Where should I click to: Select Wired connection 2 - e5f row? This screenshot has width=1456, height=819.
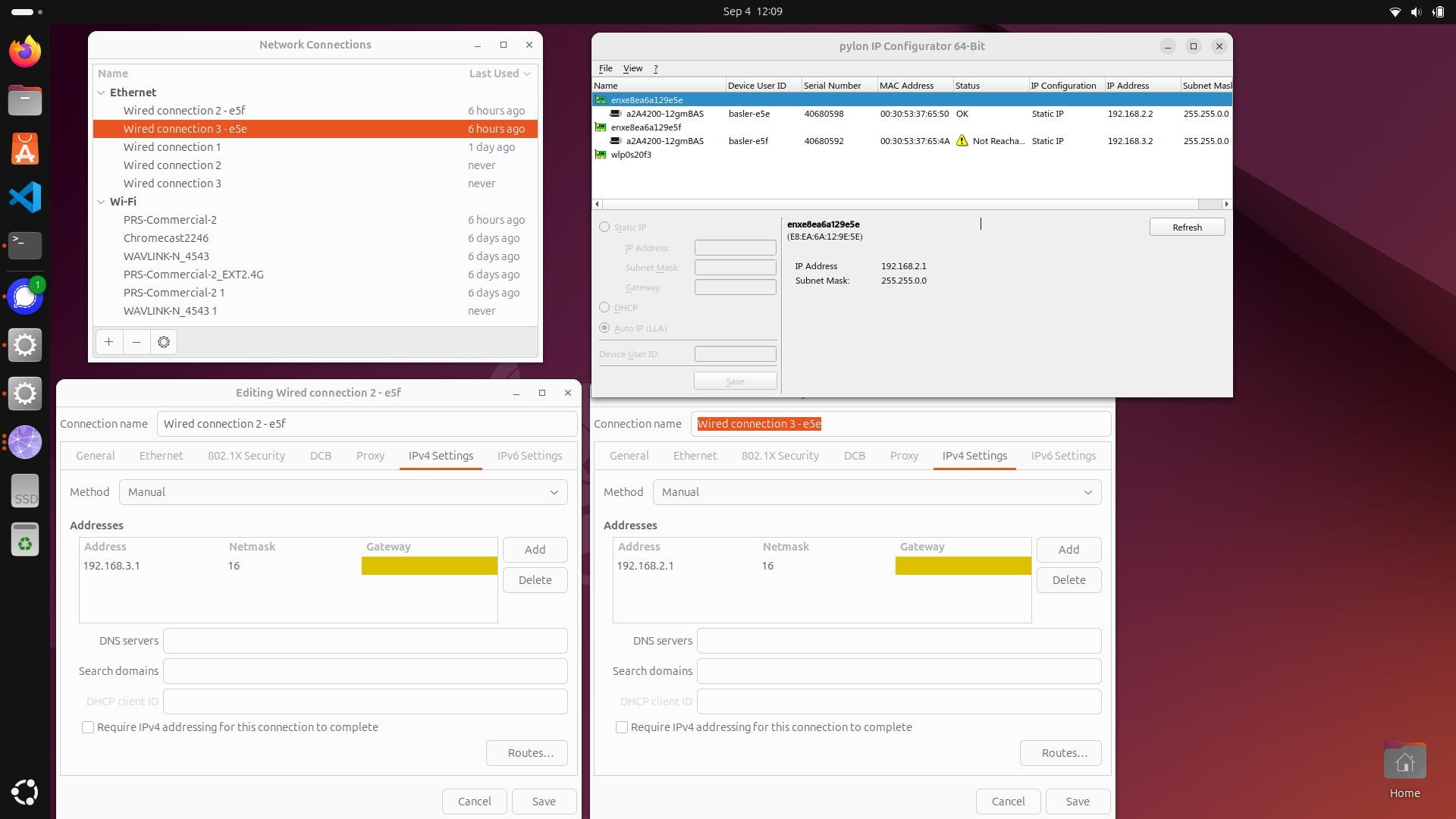pos(315,111)
